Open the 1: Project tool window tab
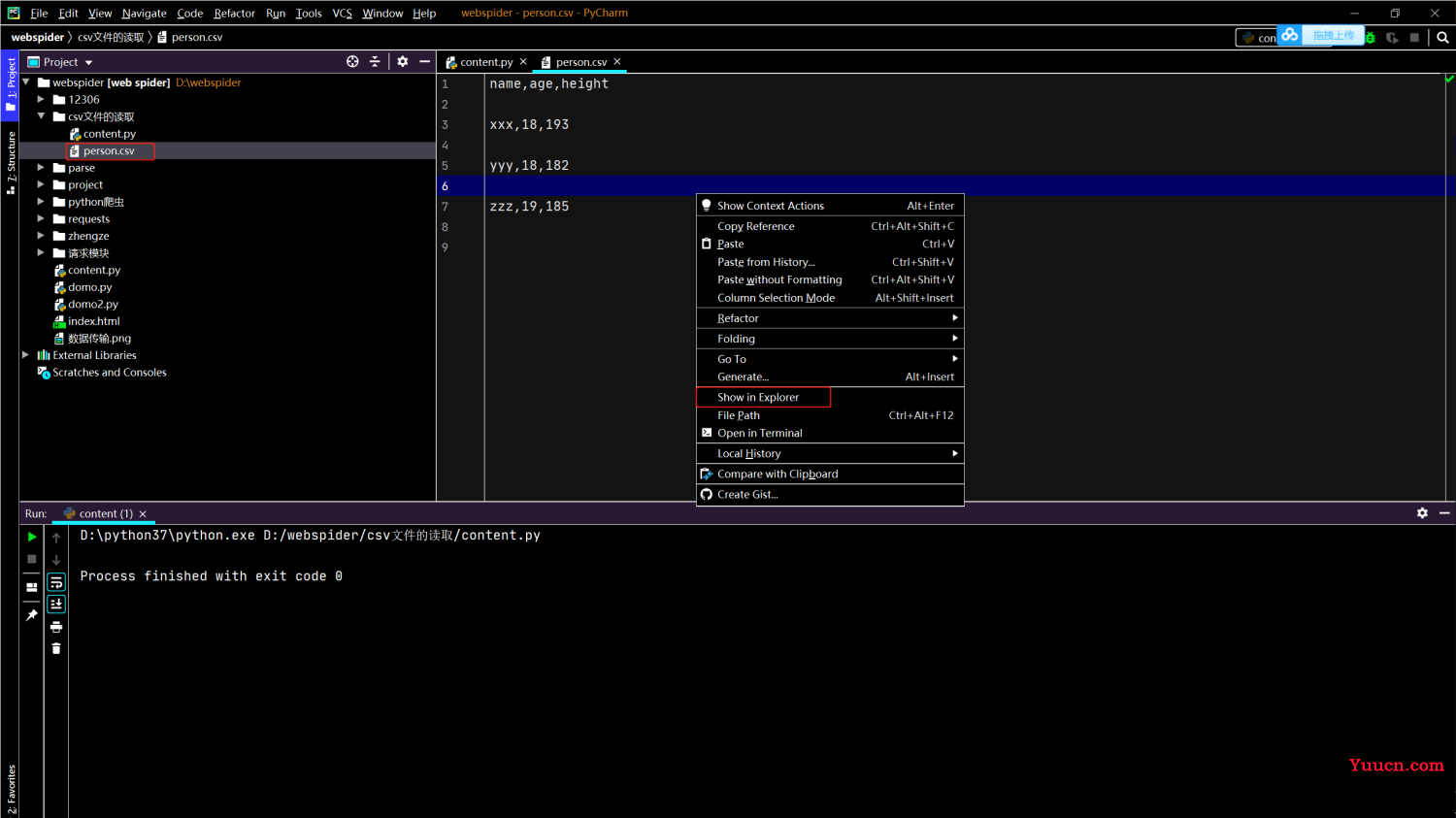Screen dimensions: 1456x818 10,84
